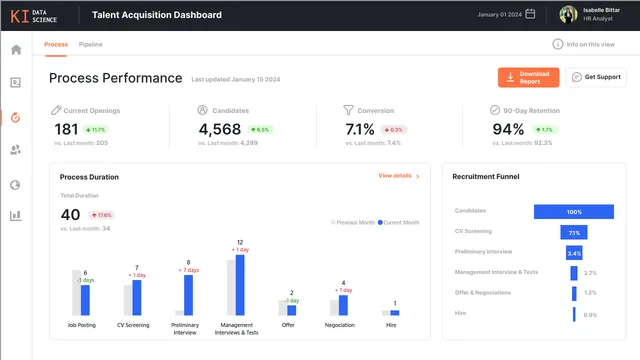
Task: Click the 6.5% candidates change badge
Action: 260,130
